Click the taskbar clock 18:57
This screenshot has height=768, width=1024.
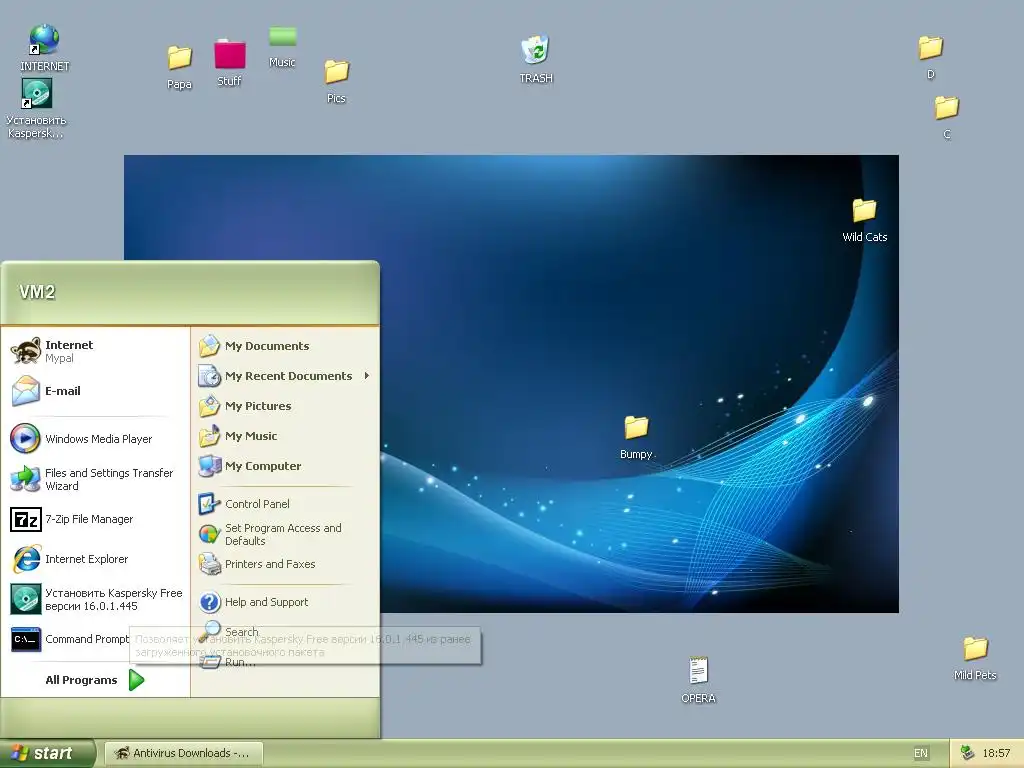996,754
